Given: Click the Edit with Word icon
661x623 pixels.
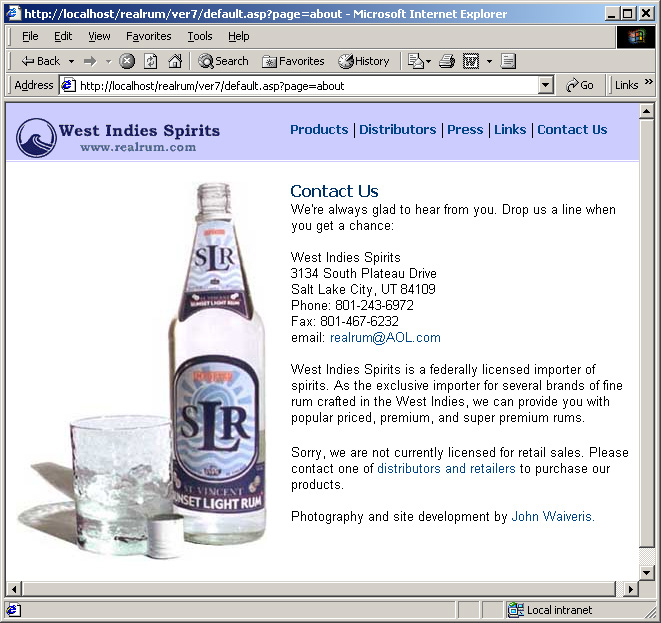Looking at the screenshot, I should tap(471, 61).
